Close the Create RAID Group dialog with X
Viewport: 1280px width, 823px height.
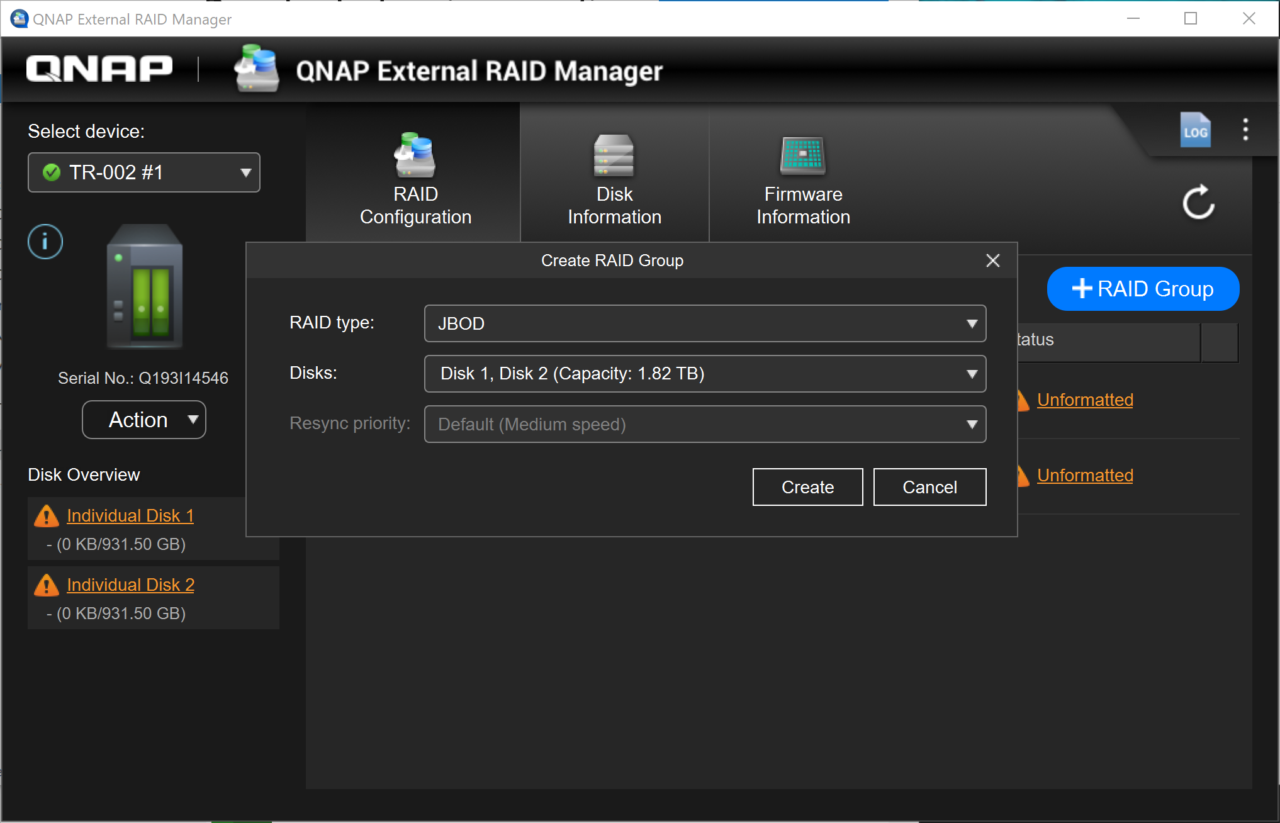click(992, 260)
